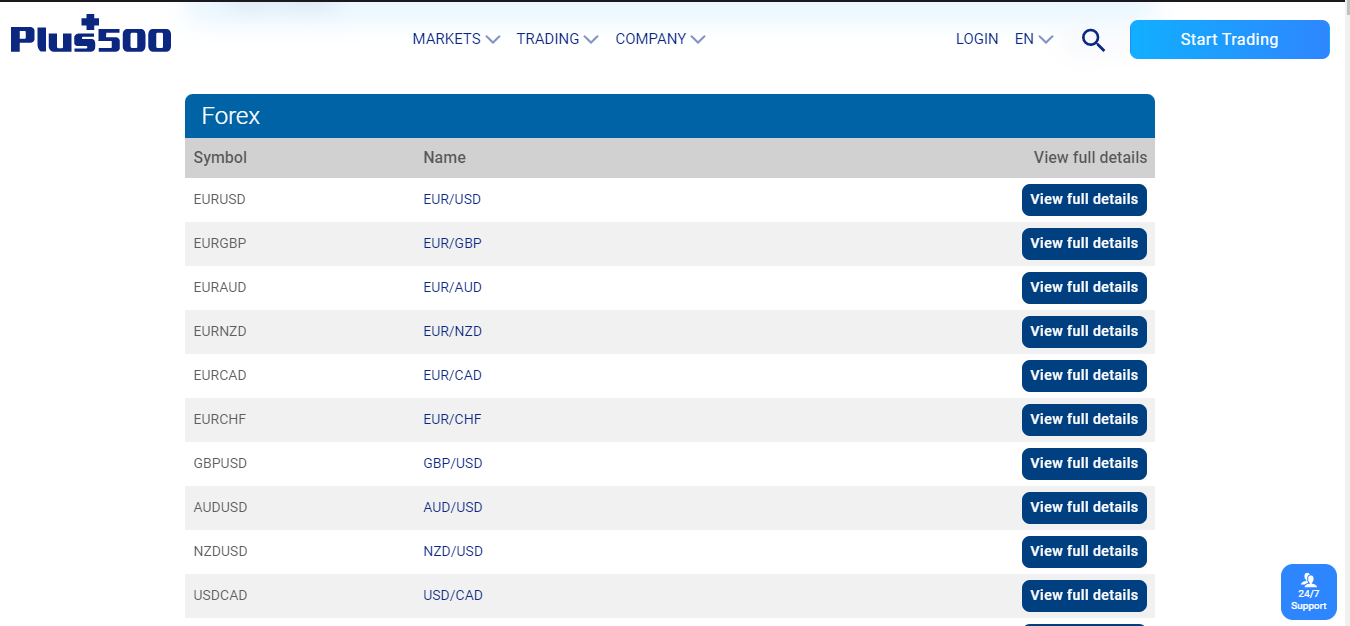This screenshot has width=1350, height=626.
Task: View full details for EUR/GBP
Action: click(x=1084, y=243)
